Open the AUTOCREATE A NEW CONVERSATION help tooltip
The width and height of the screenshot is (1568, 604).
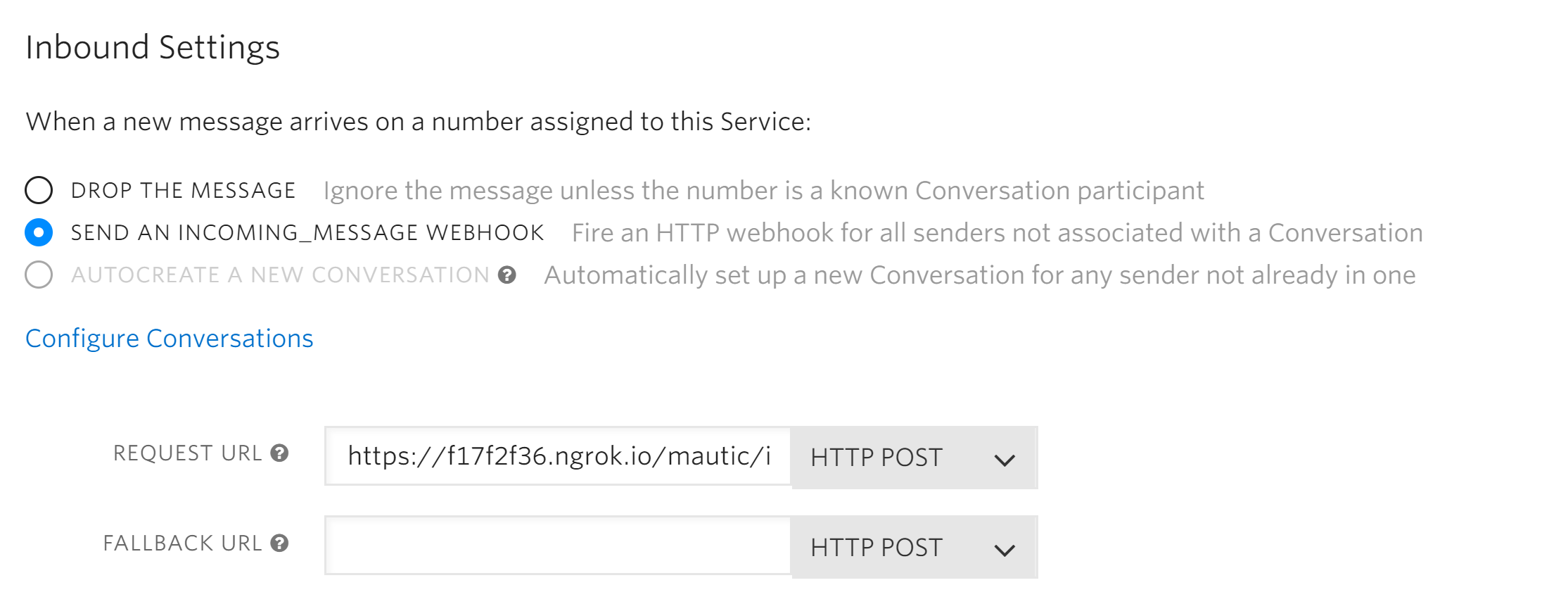point(508,275)
